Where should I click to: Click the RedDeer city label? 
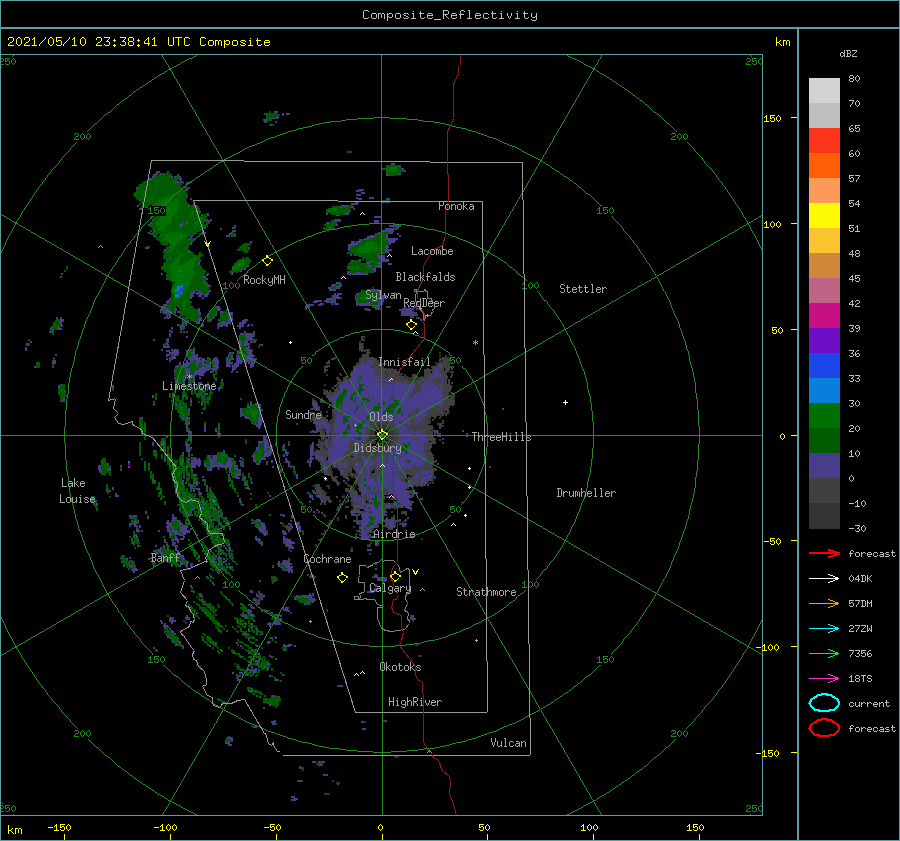point(424,303)
